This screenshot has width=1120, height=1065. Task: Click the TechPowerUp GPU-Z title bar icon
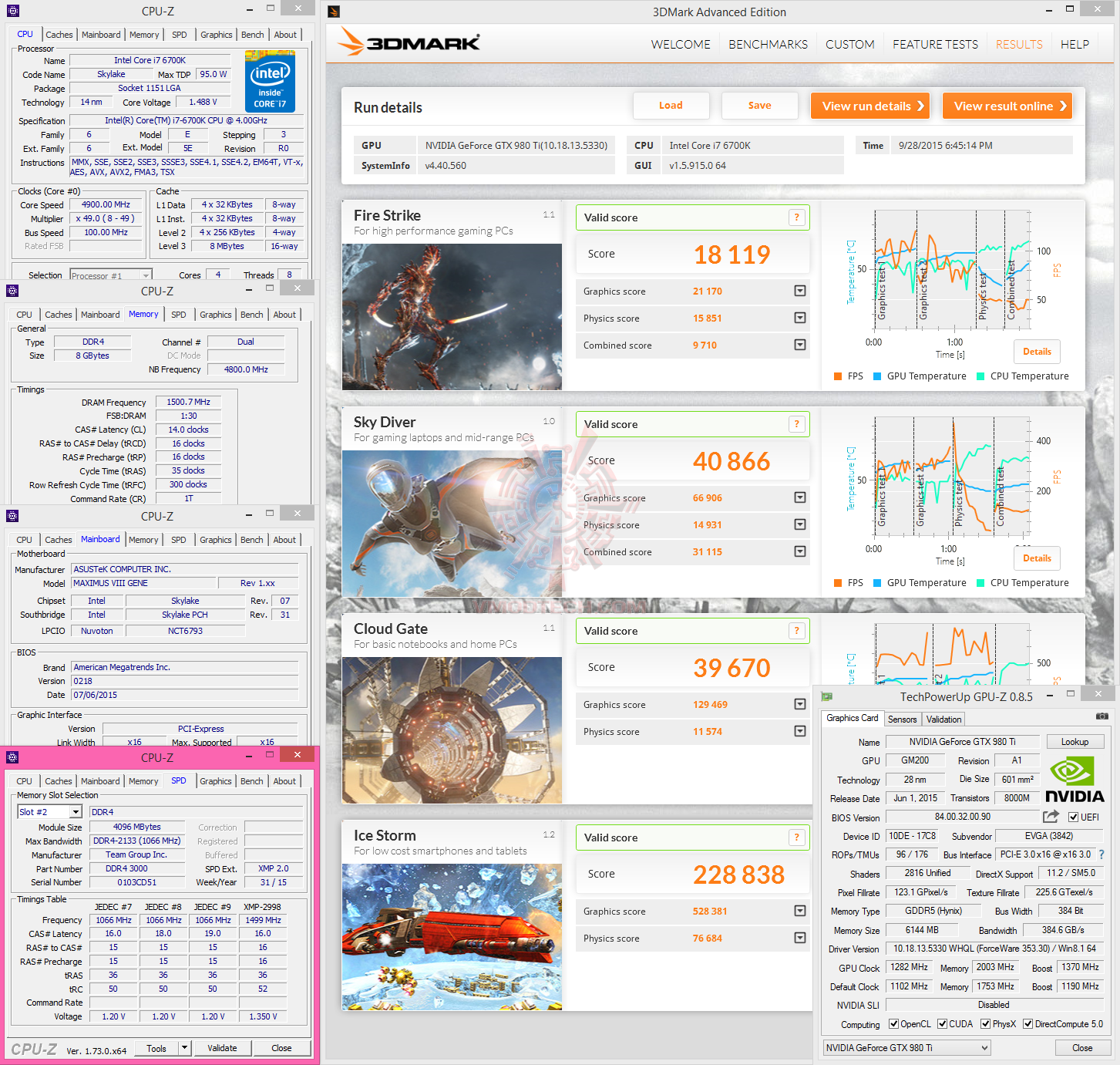tap(827, 696)
